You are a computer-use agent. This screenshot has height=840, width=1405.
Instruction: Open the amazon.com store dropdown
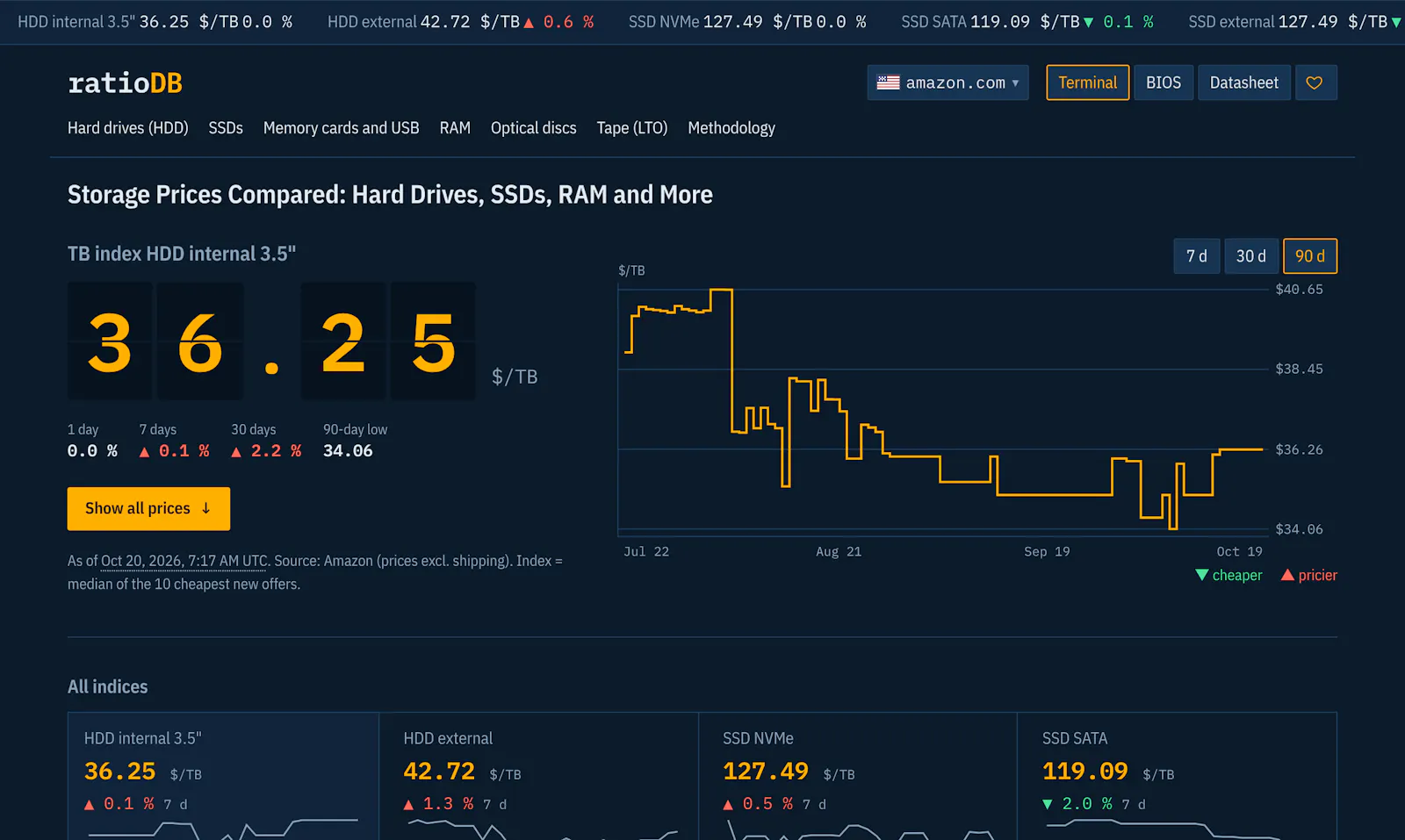coord(947,83)
